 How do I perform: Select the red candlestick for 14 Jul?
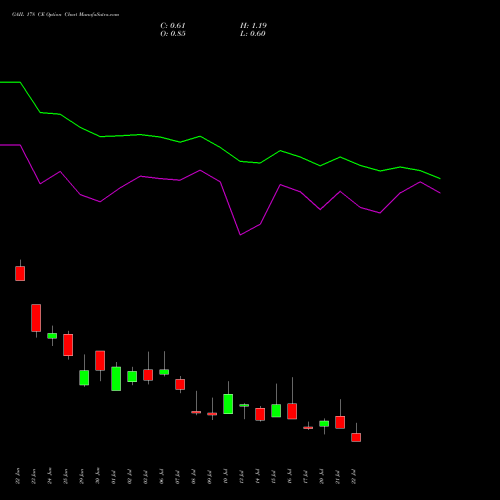coord(260,414)
